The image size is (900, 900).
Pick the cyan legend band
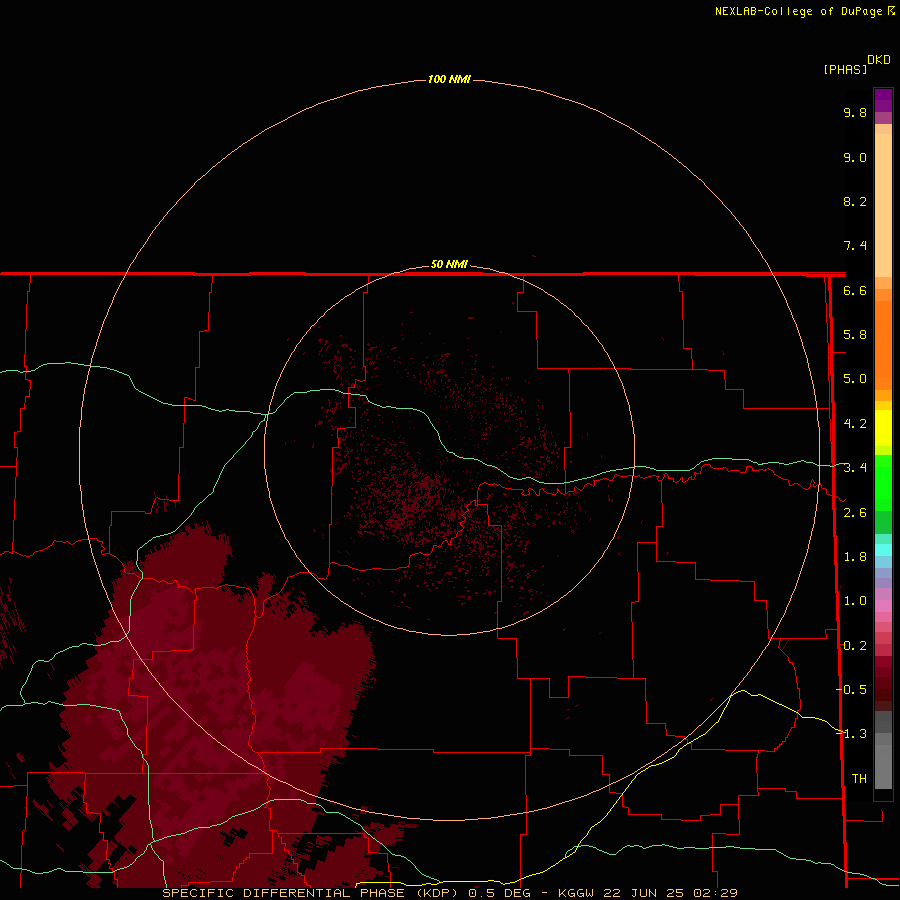883,550
